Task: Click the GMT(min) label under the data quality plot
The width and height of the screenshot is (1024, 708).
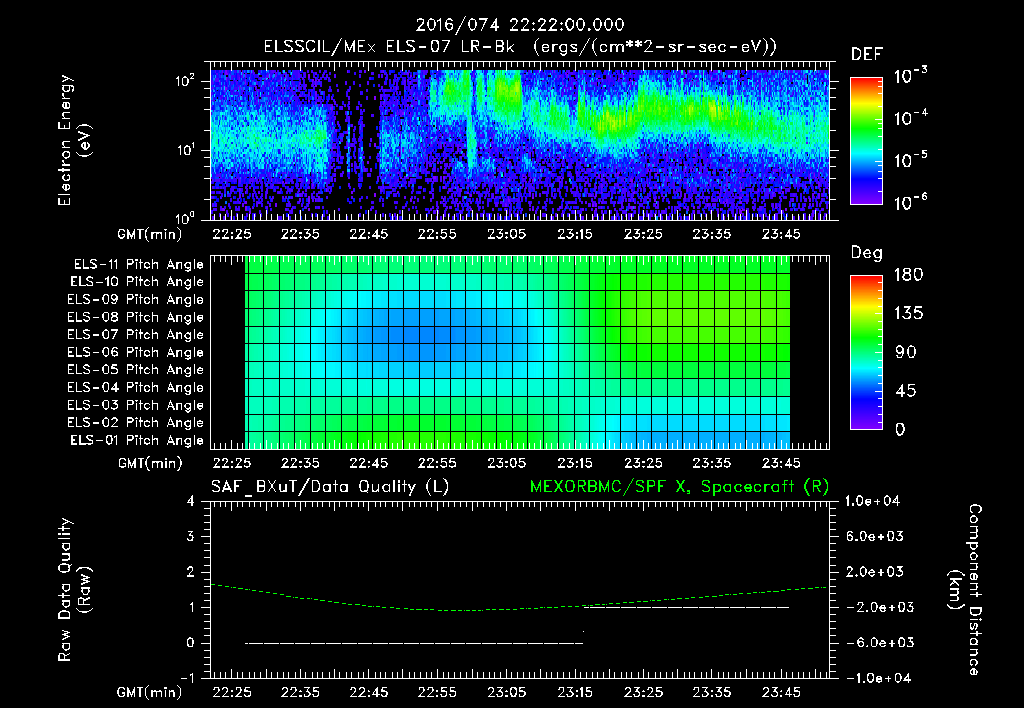Action: pos(150,692)
